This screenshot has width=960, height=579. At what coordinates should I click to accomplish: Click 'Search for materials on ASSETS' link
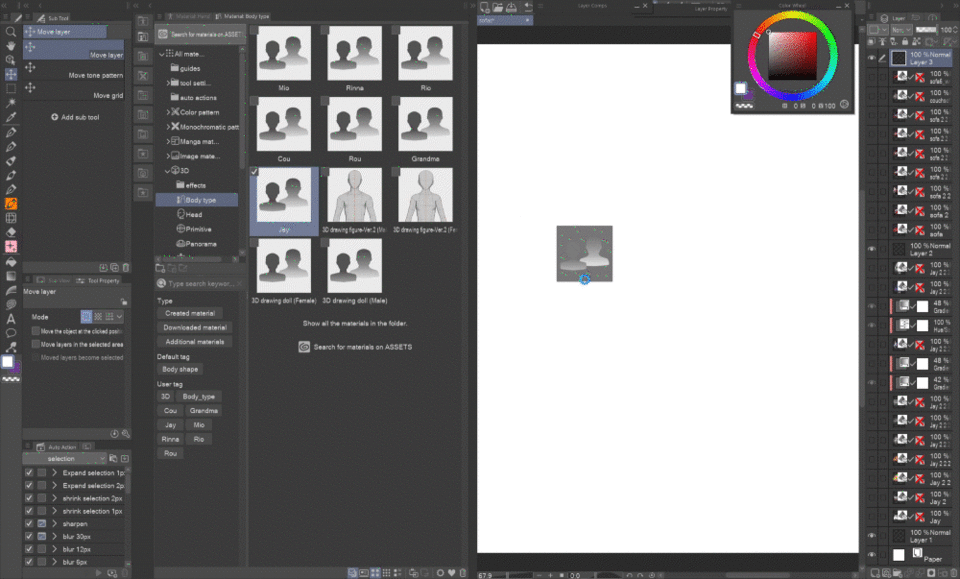[x=356, y=347]
